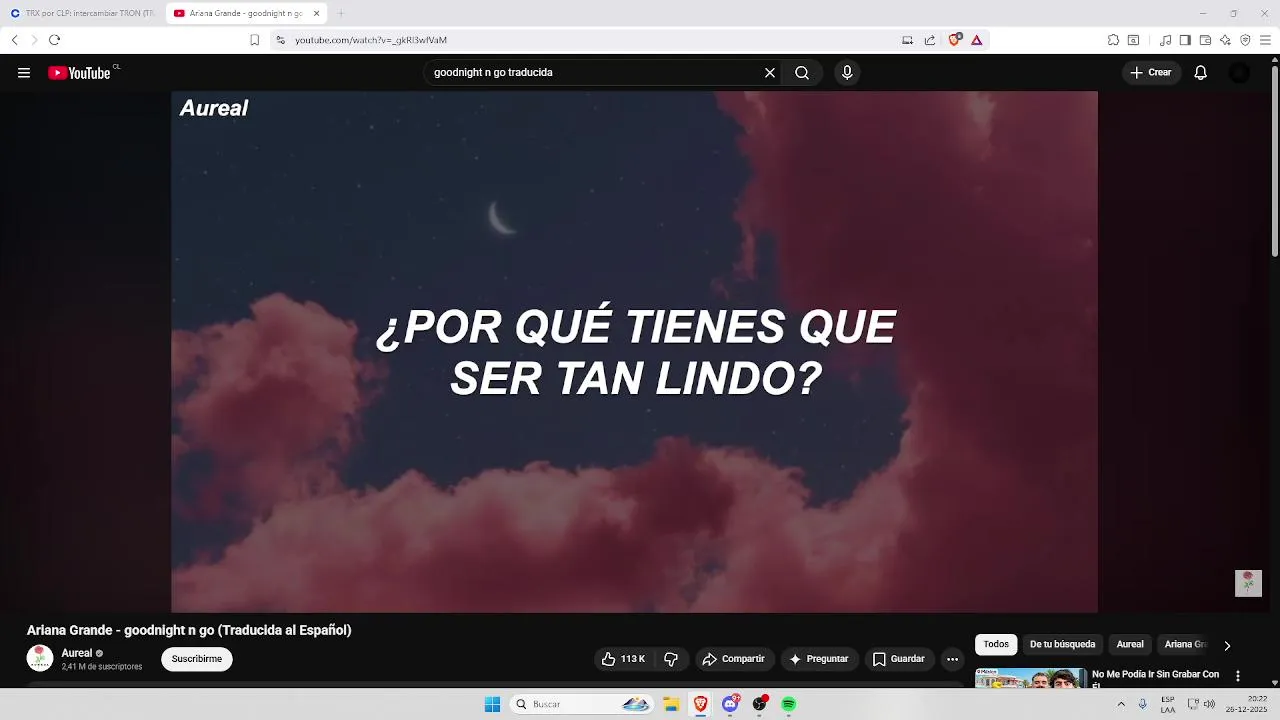Image resolution: width=1280 pixels, height=720 pixels.
Task: Click the Crear button
Action: (x=1151, y=73)
